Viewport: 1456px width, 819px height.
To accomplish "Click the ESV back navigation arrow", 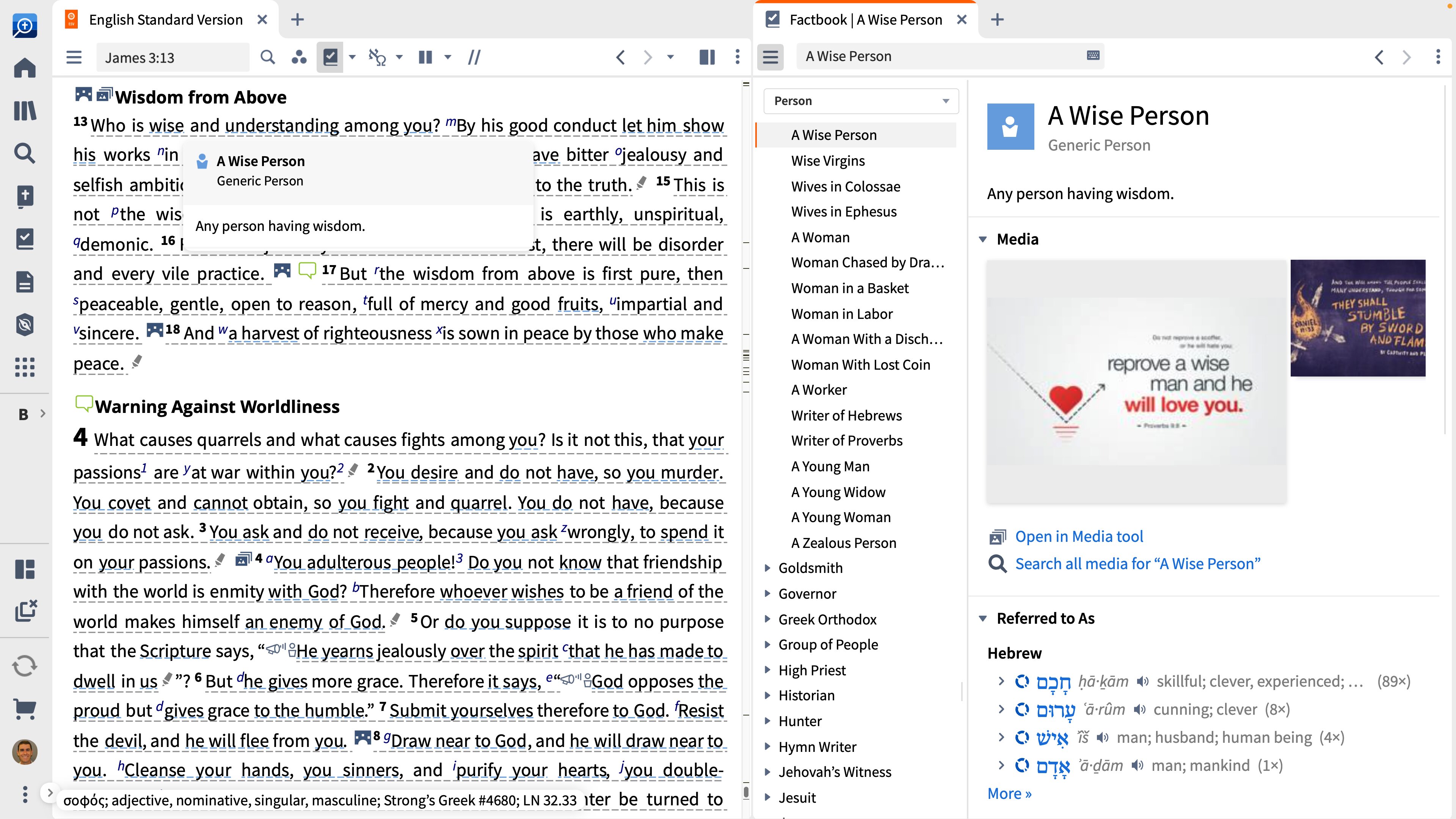I will [x=621, y=57].
